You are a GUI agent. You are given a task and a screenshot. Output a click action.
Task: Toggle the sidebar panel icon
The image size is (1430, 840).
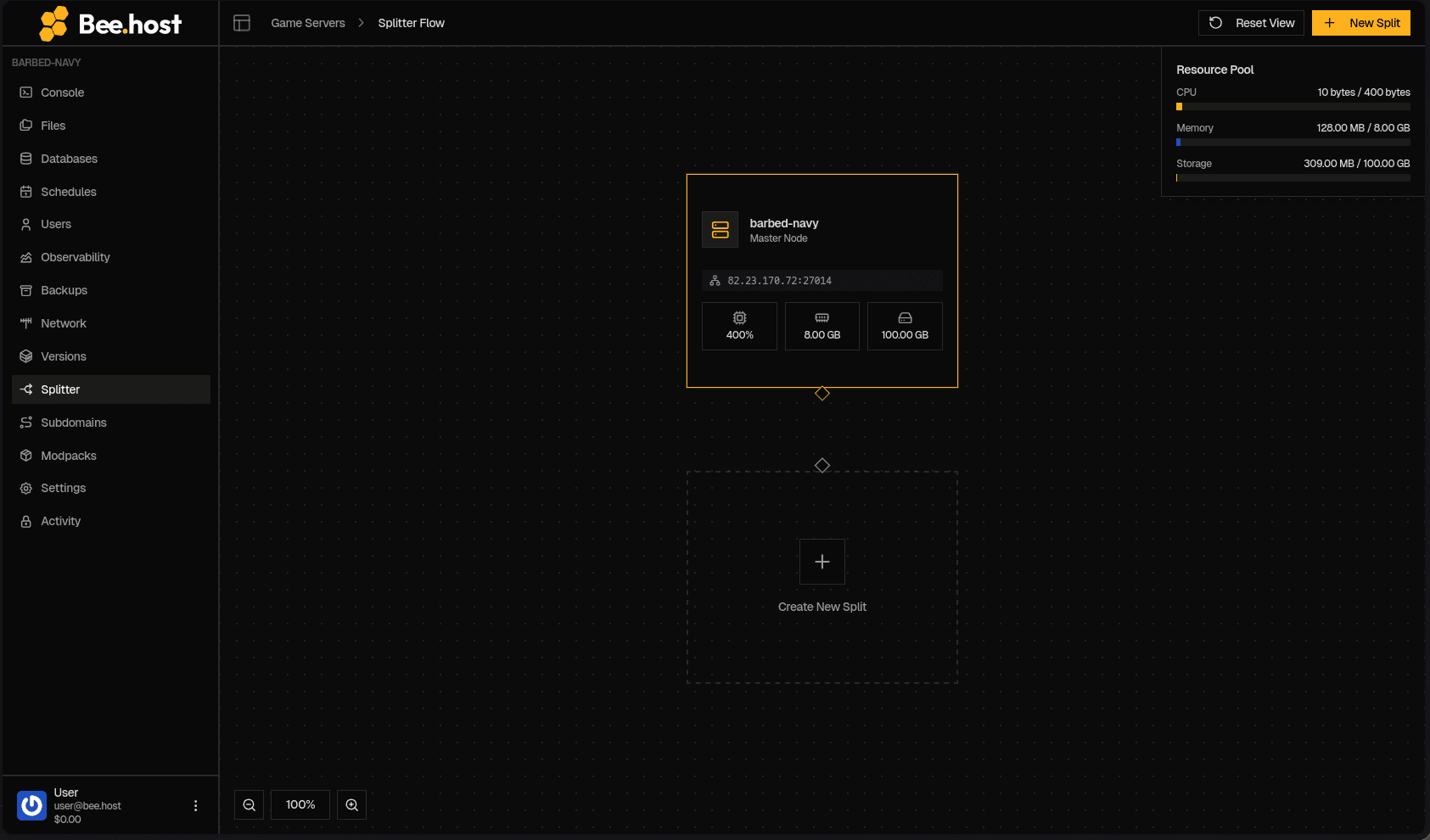pos(242,23)
